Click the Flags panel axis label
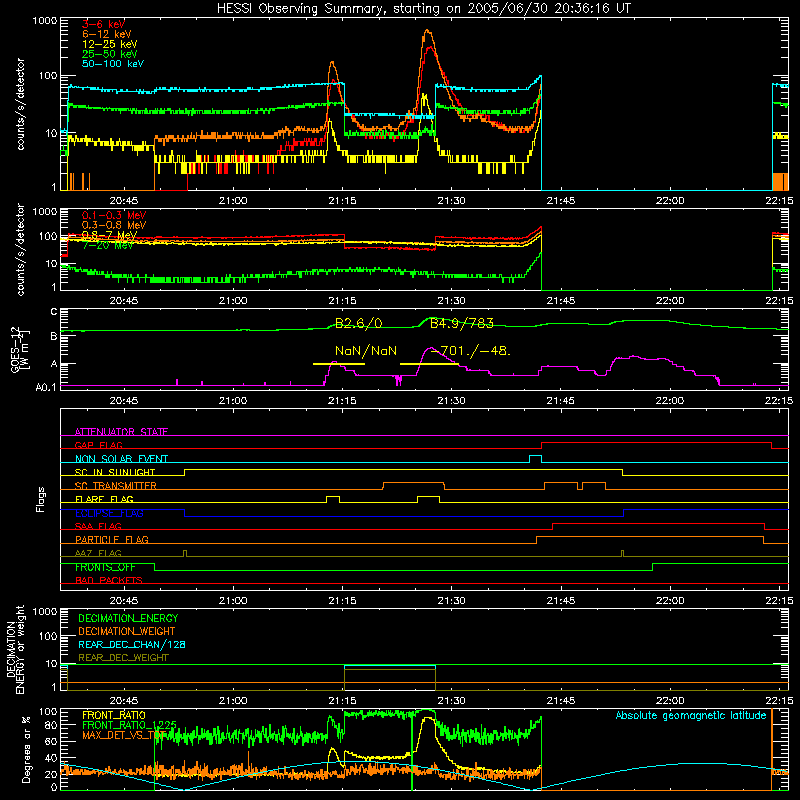 click(x=41, y=499)
